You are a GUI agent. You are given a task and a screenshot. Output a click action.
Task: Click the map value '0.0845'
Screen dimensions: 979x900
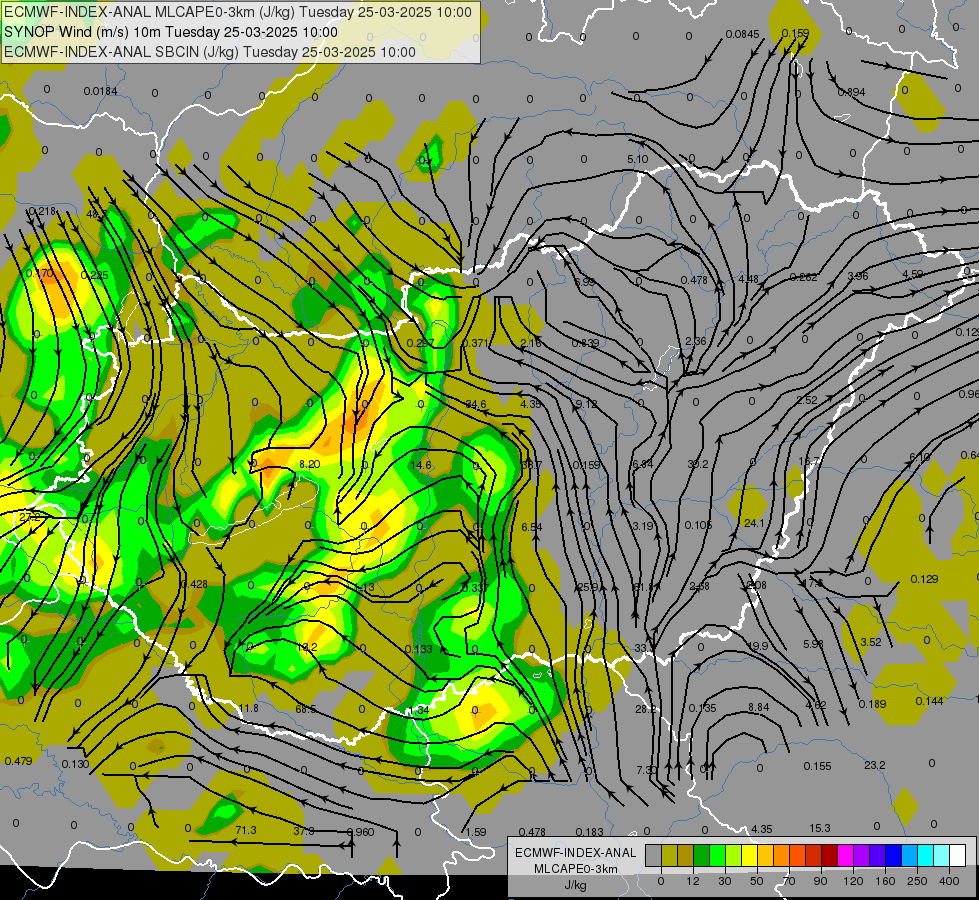(742, 34)
